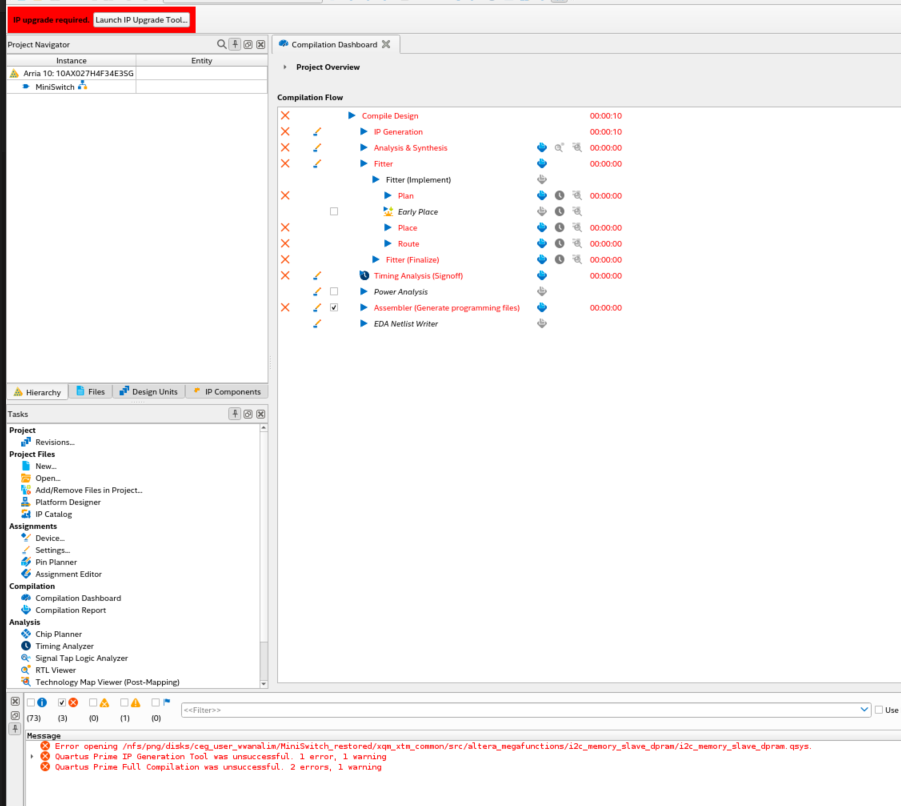Expand IP Generation Tool unsuccessful message
This screenshot has height=806, width=901.
point(32,757)
